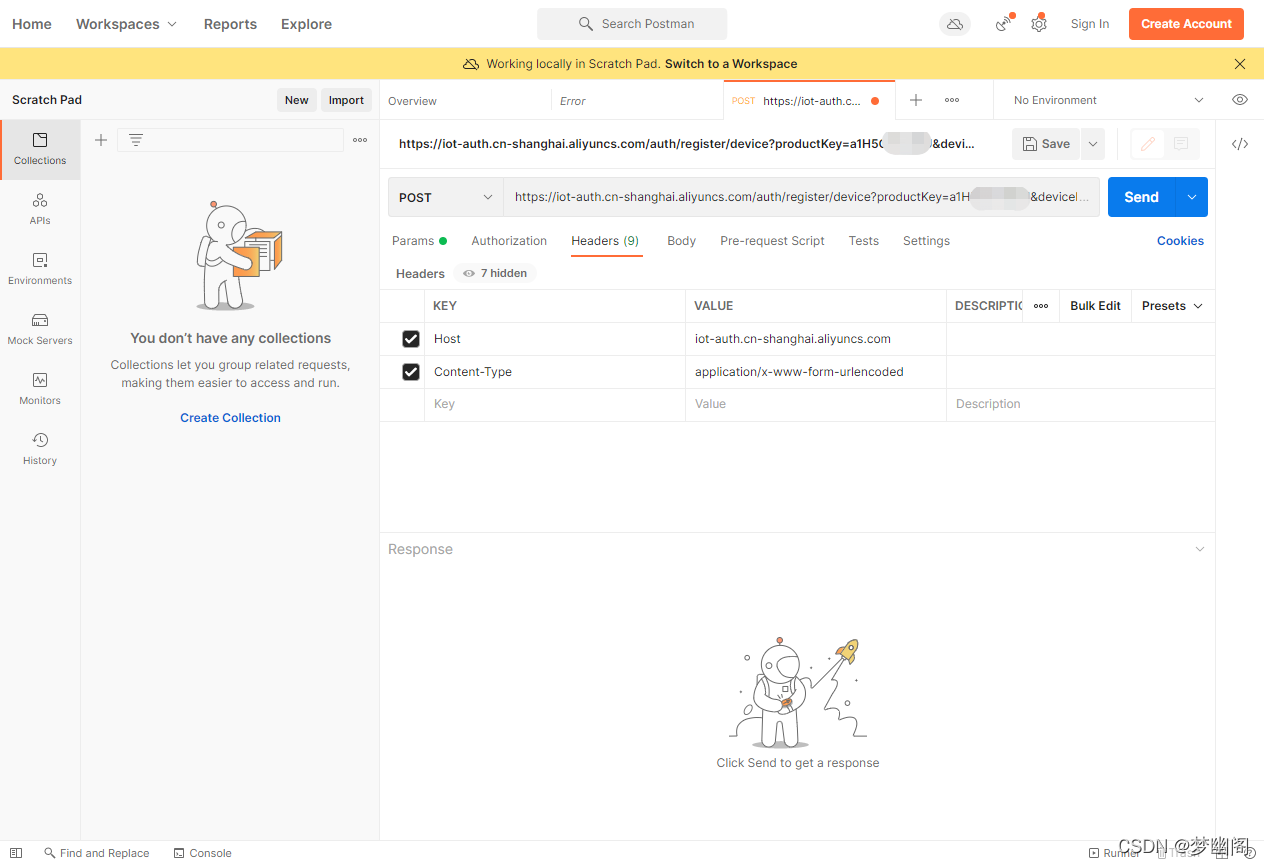
Task: Click the Save button
Action: coord(1046,144)
